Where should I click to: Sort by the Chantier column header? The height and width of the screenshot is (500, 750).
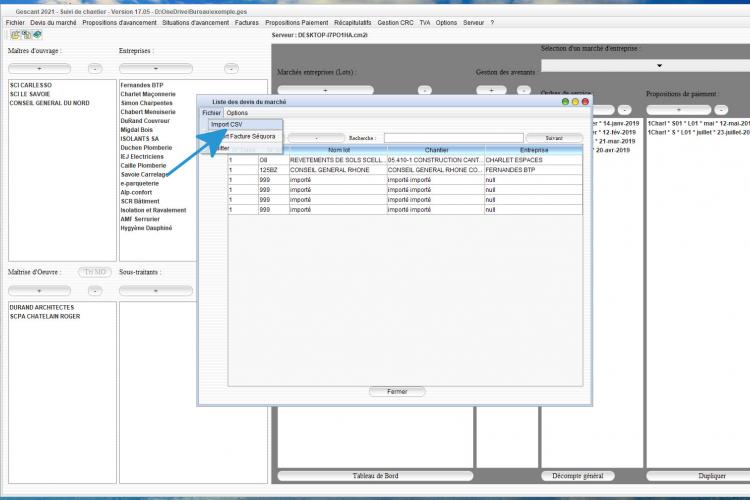436,150
